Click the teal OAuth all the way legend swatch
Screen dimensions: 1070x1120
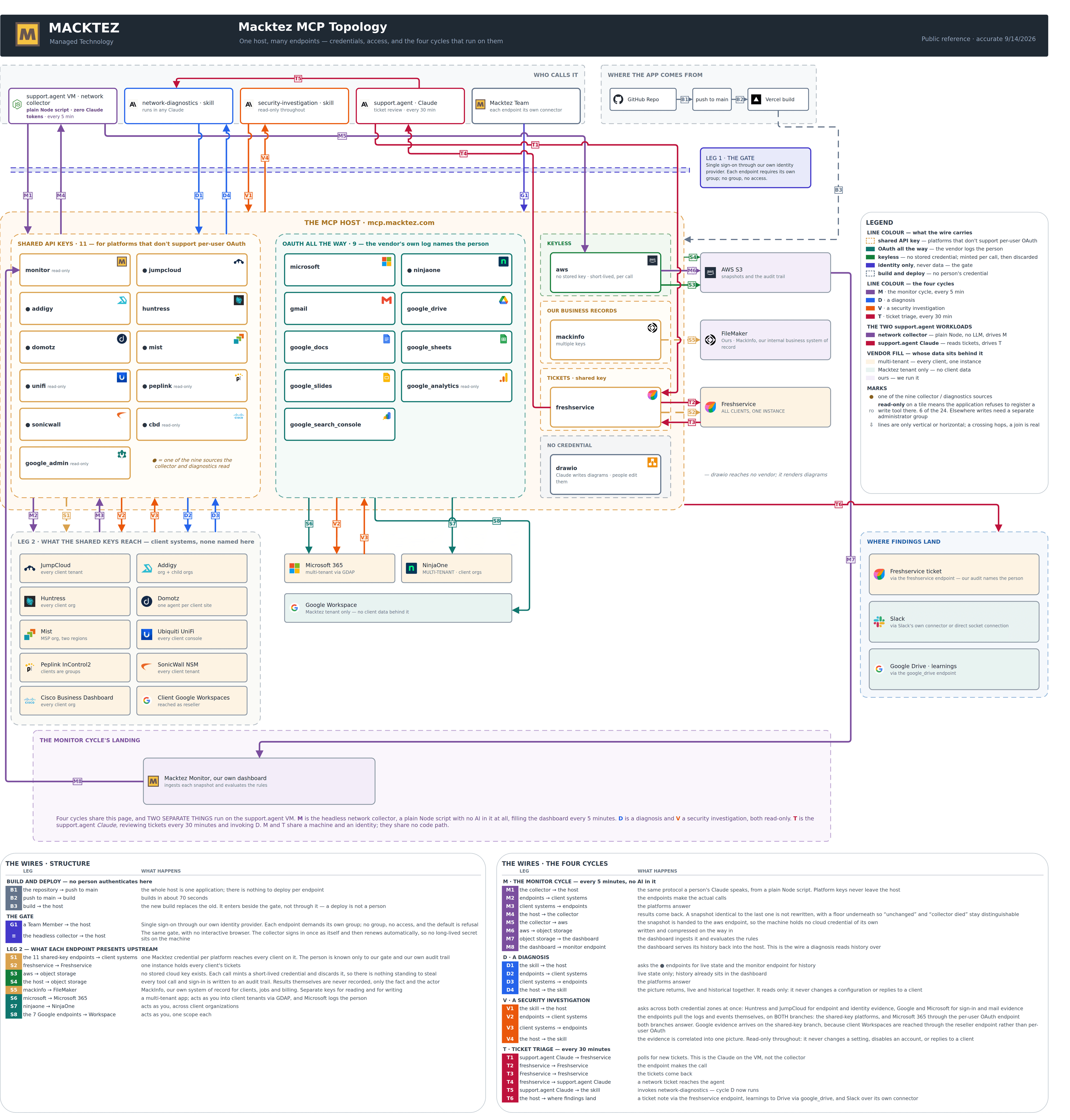point(870,249)
